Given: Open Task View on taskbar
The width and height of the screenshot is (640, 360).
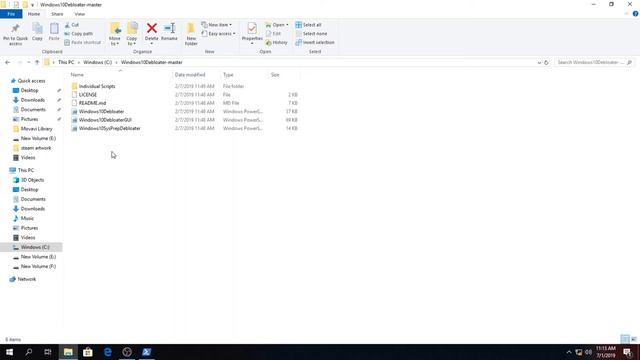Looking at the screenshot, I should tap(48, 352).
